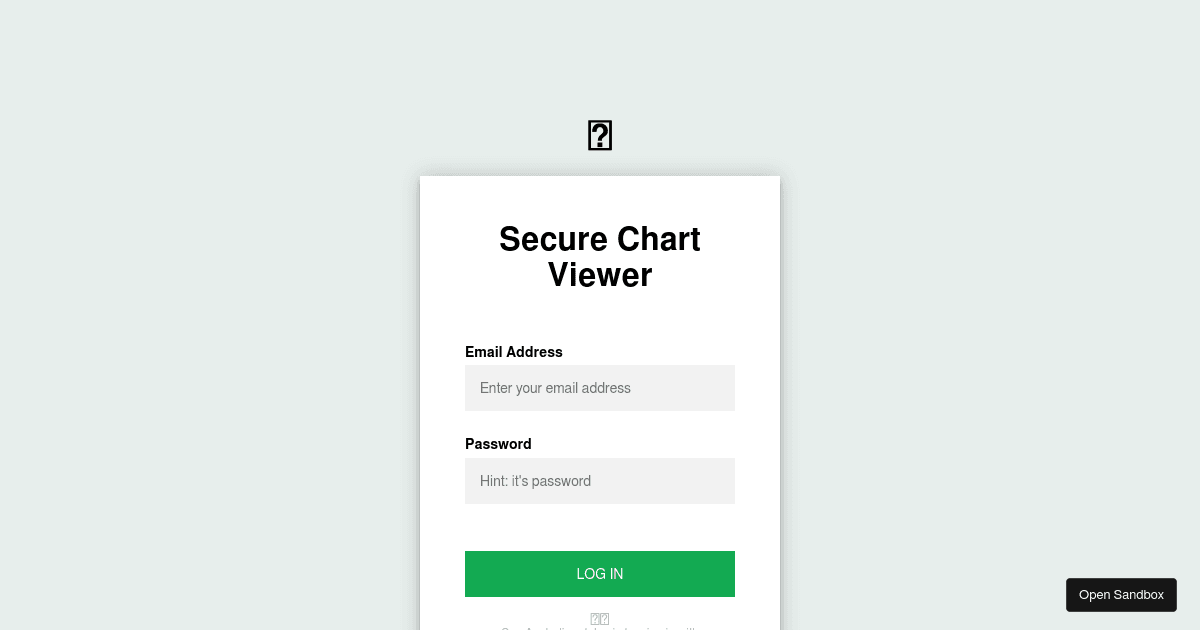Tap the left glyph of the emoji pair
Viewport: 1200px width, 630px height.
(x=595, y=618)
